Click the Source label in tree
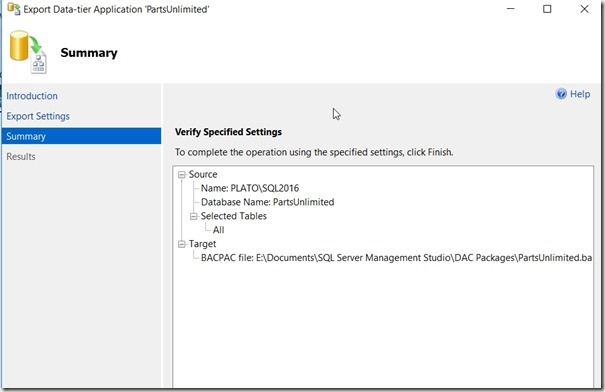 coord(203,174)
